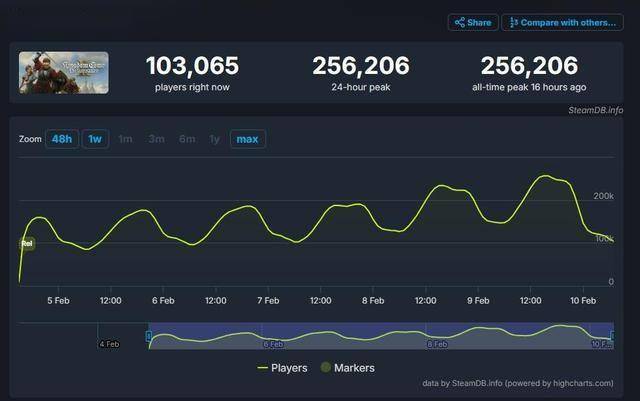The height and width of the screenshot is (401, 640).
Task: Click the compare chart icon
Action: [514, 22]
